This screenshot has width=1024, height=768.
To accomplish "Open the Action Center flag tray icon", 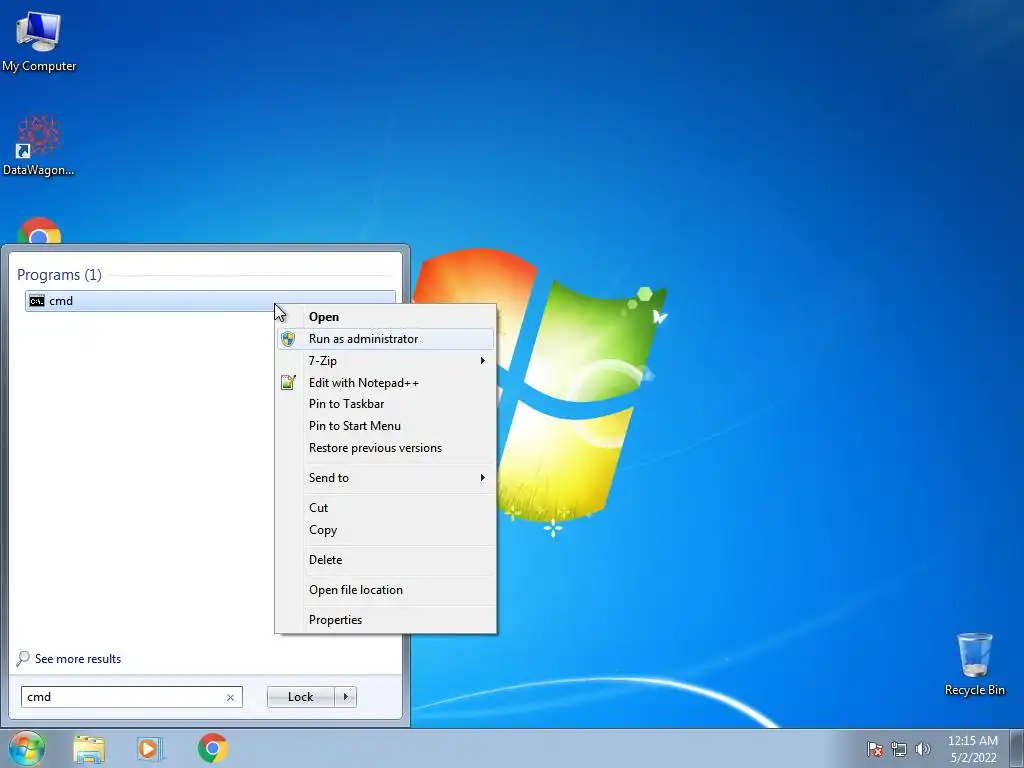I will (x=875, y=749).
